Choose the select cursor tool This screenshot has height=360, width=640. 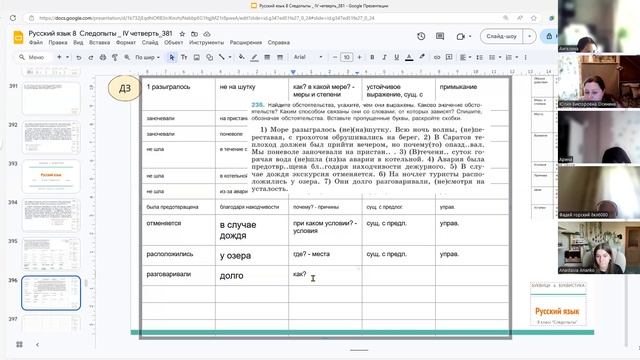point(172,58)
